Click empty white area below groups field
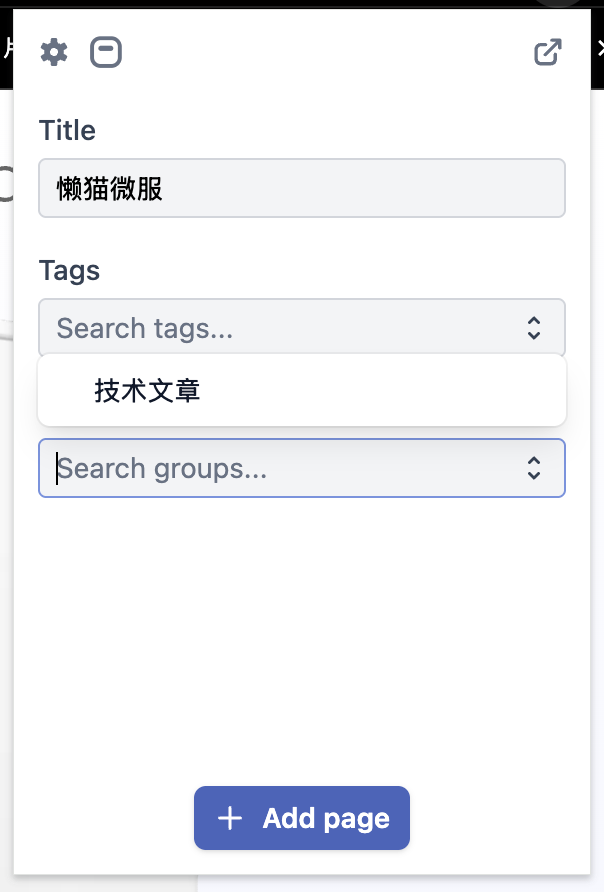 [302, 626]
